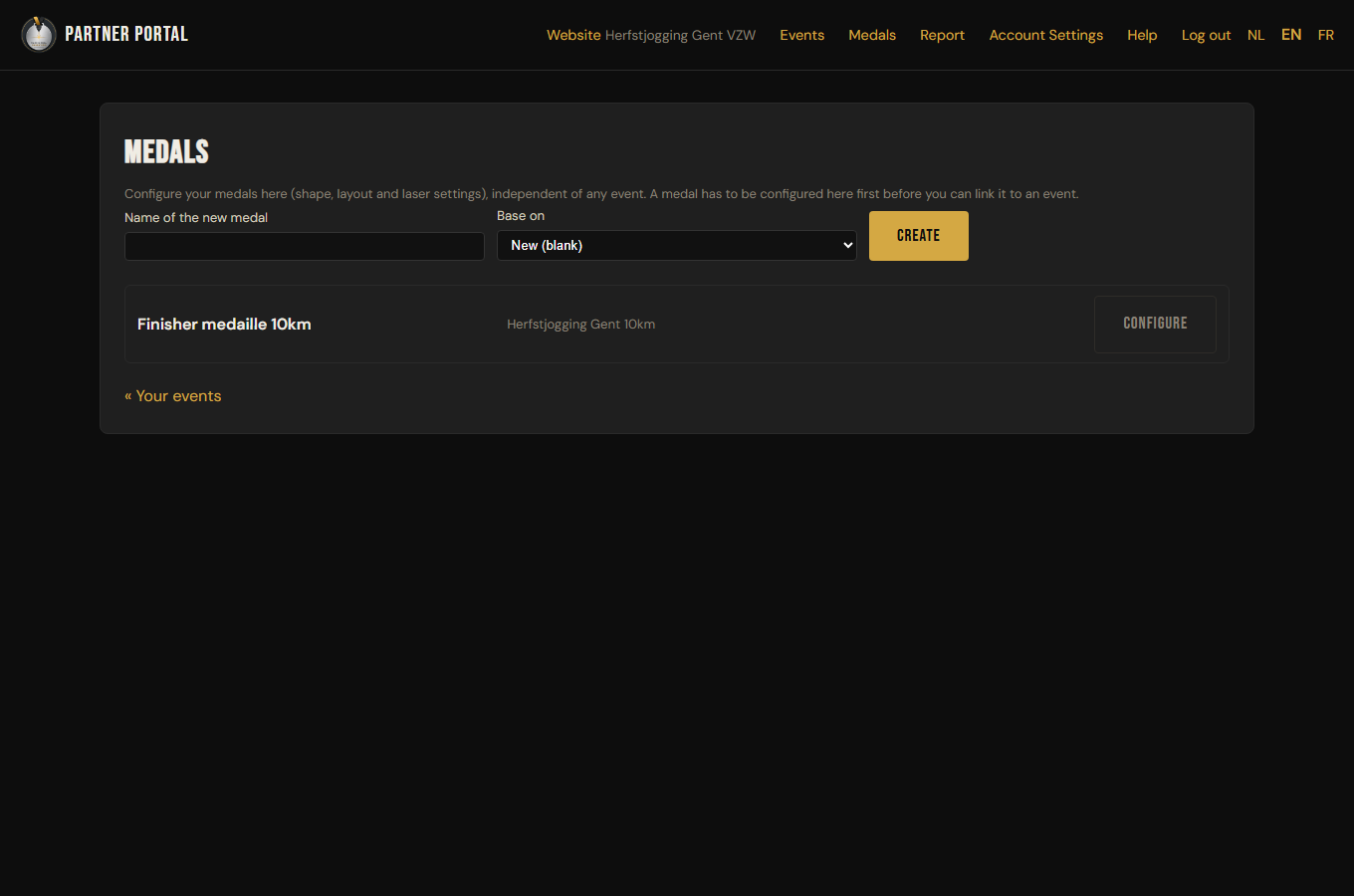Viewport: 1354px width, 896px height.
Task: Open Account Settings
Action: pyautogui.click(x=1045, y=35)
